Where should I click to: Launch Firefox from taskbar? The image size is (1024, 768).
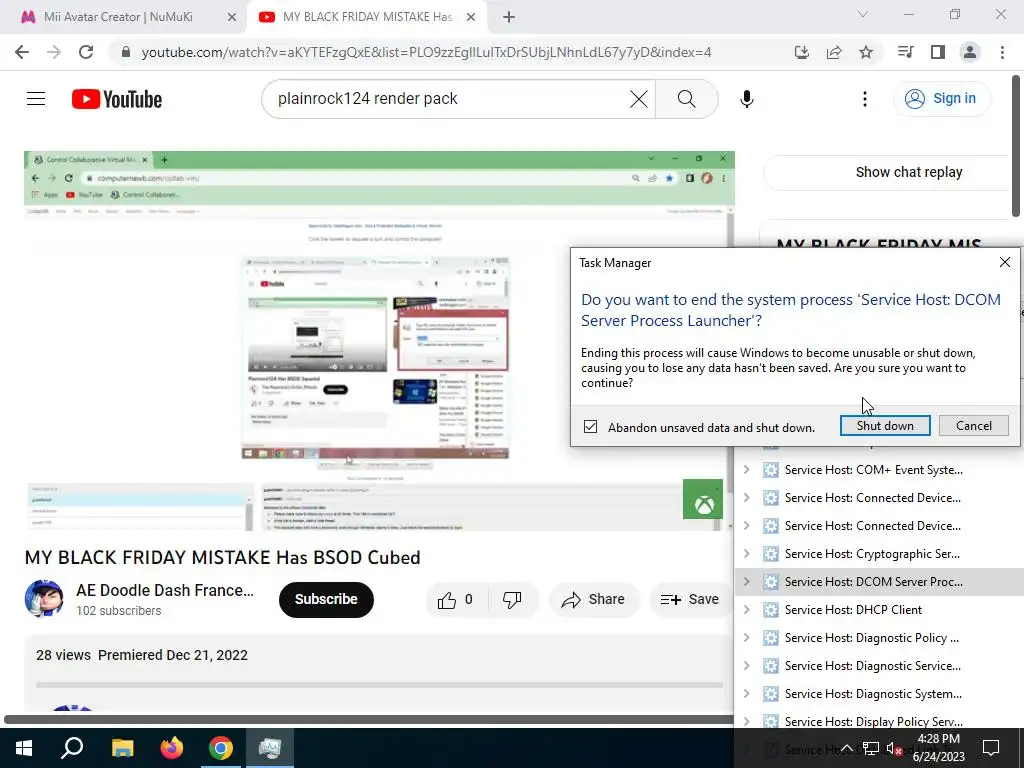(x=172, y=748)
